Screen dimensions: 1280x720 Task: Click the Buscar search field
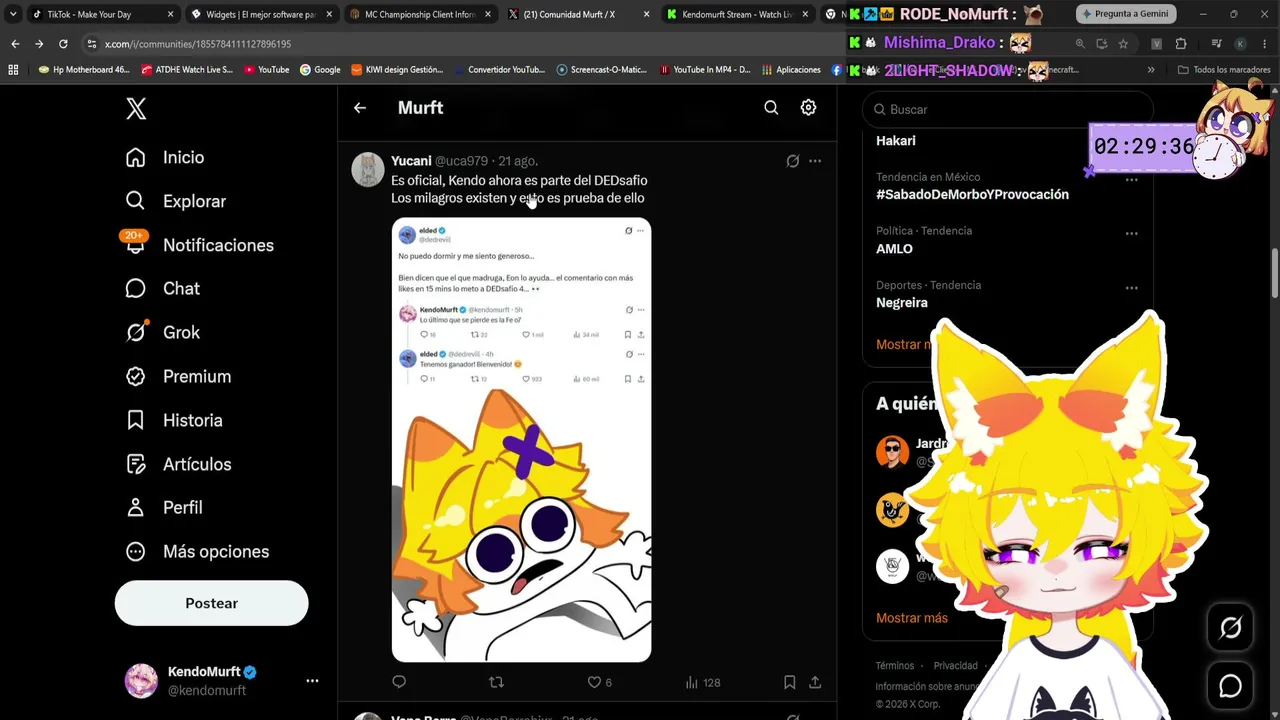point(1008,109)
